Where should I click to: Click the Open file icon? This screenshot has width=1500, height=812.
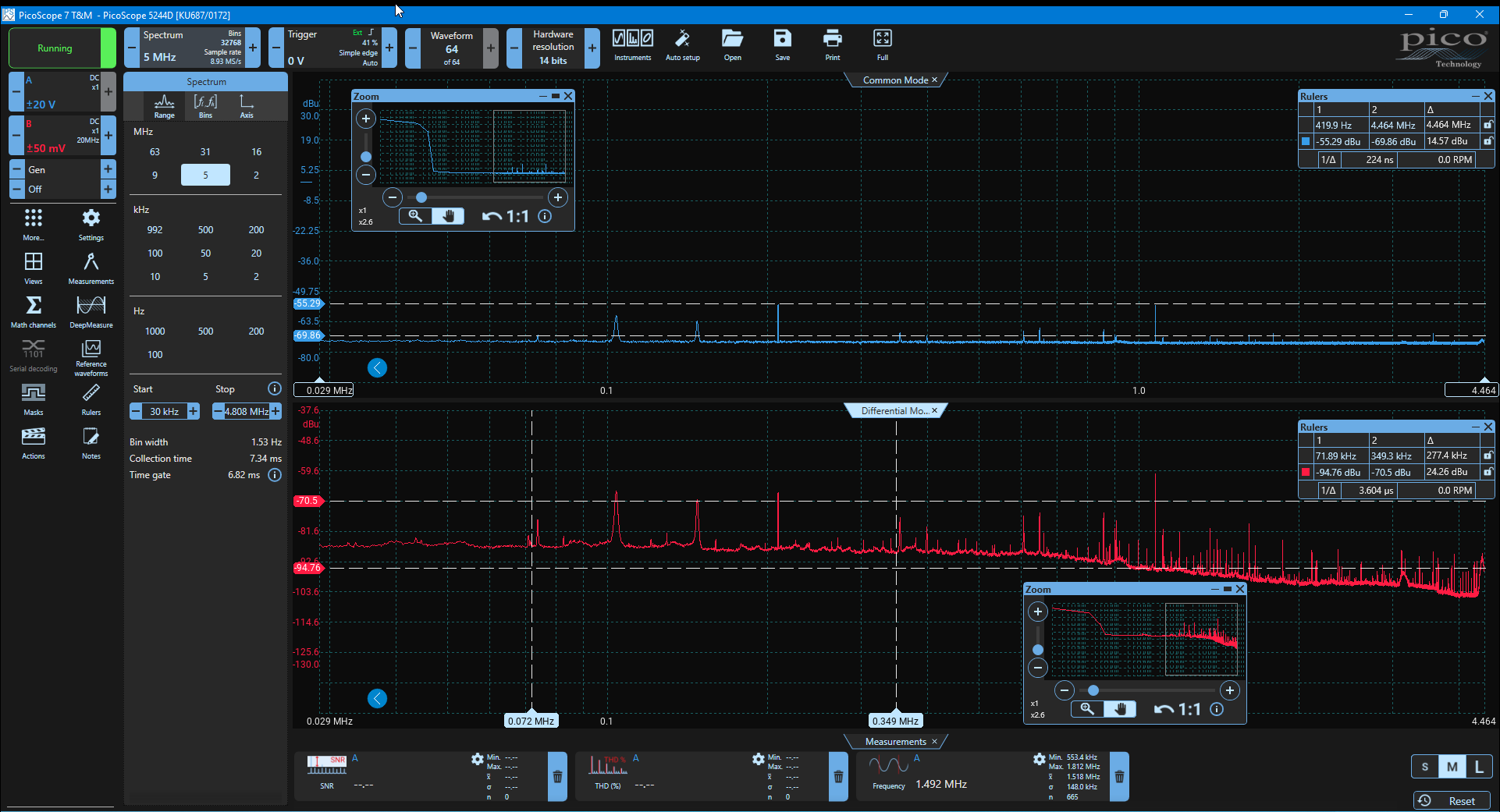(x=732, y=45)
